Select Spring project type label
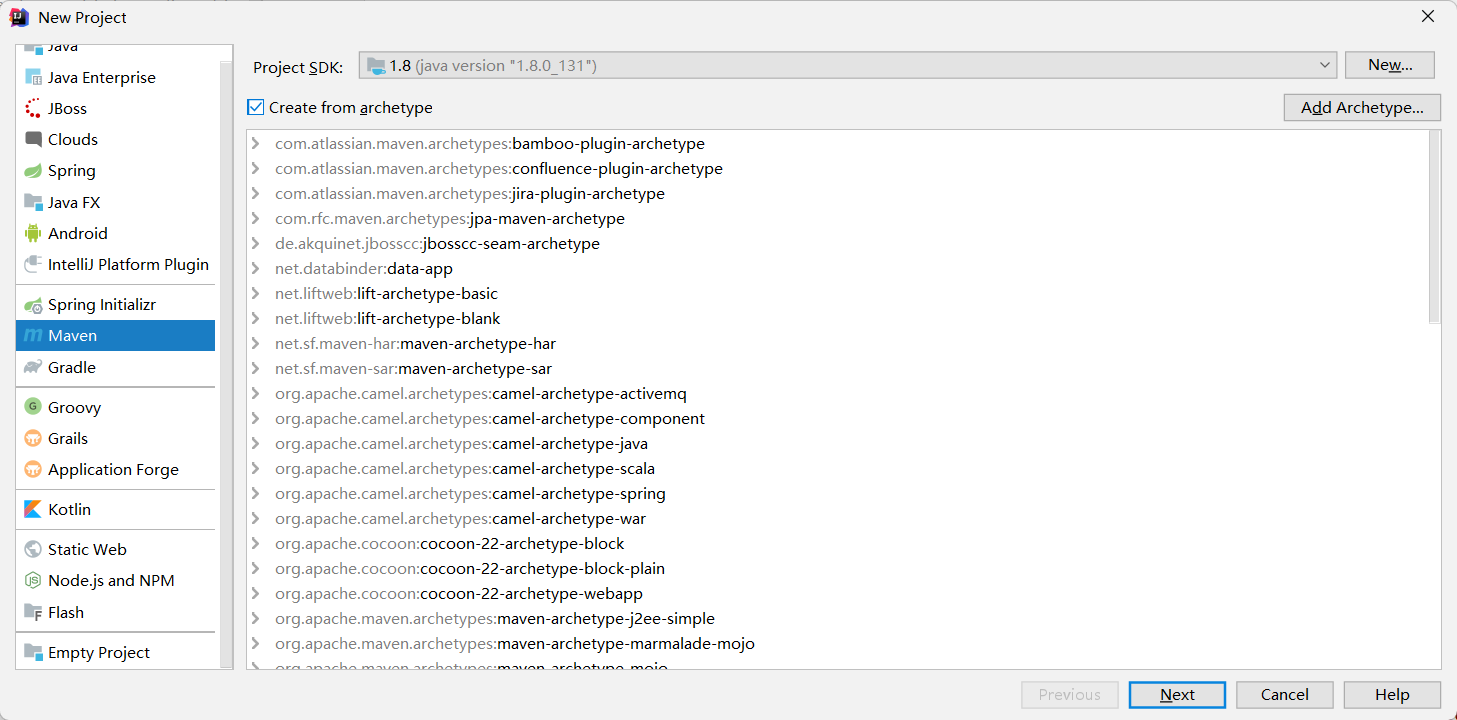Viewport: 1457px width, 720px height. [72, 171]
